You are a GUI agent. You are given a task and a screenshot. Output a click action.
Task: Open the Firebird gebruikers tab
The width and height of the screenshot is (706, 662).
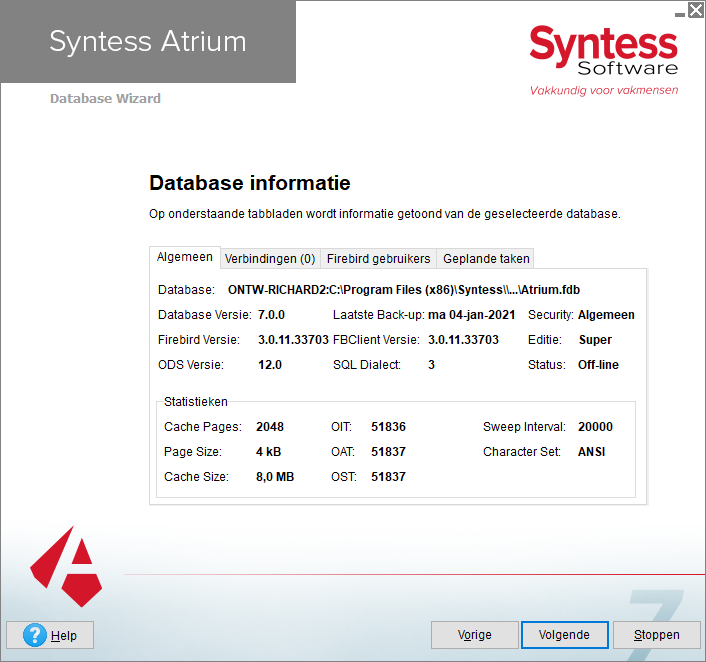378,259
